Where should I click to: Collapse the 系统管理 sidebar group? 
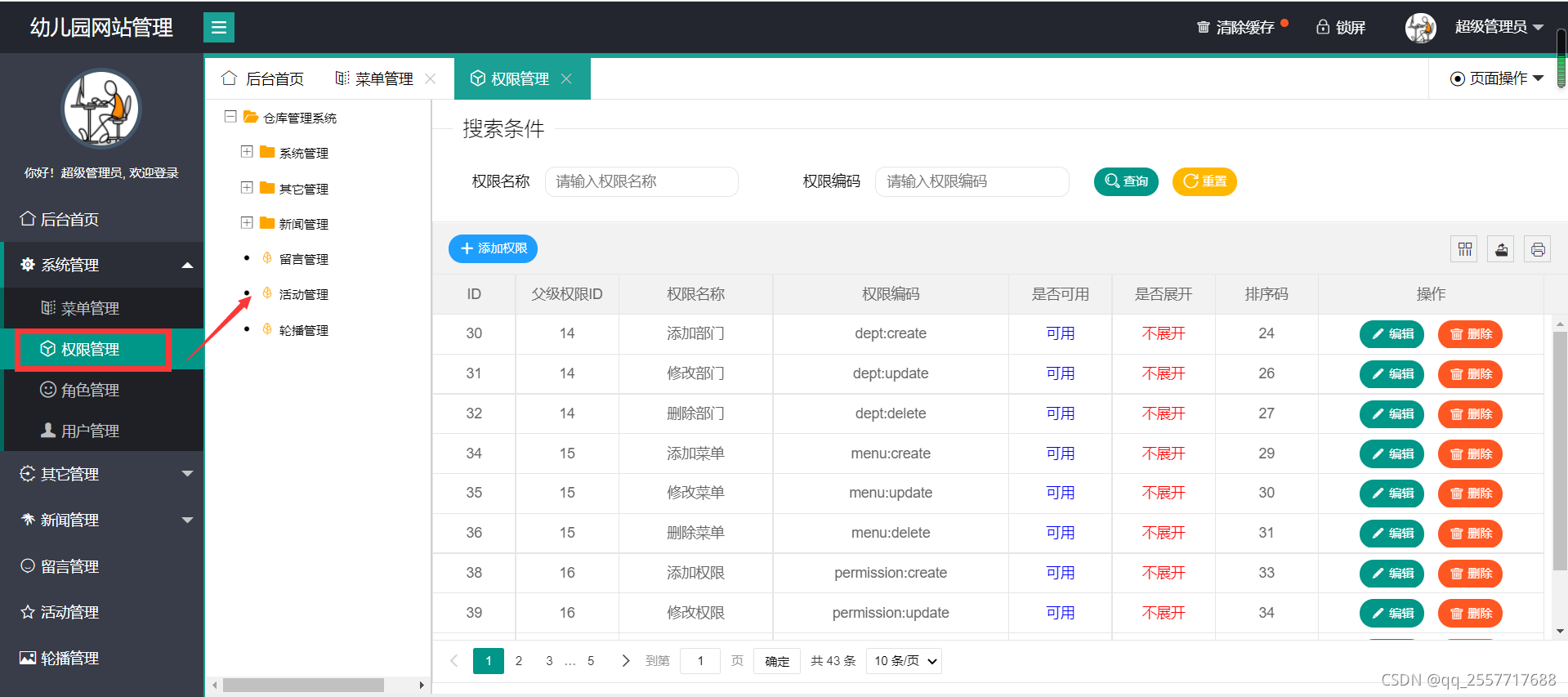102,265
